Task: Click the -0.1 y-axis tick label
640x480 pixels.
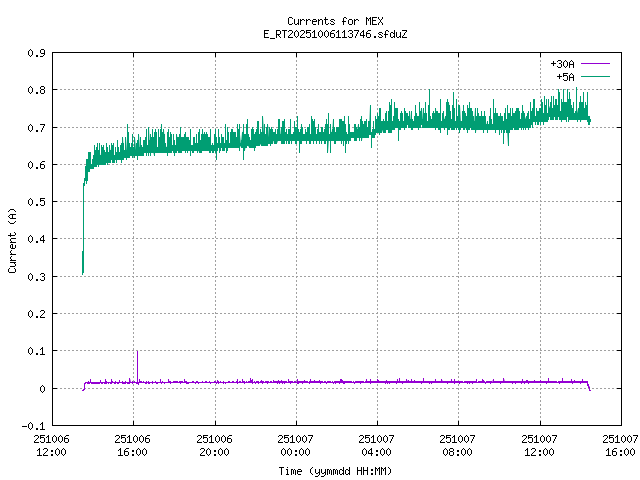Action: coord(32,426)
